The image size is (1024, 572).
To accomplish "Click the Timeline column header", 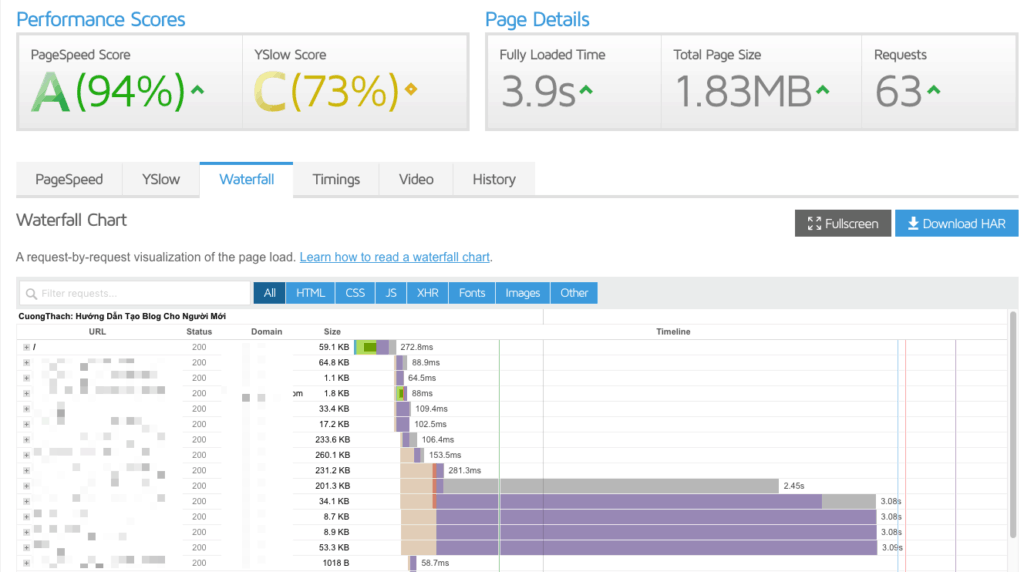I will [x=673, y=332].
